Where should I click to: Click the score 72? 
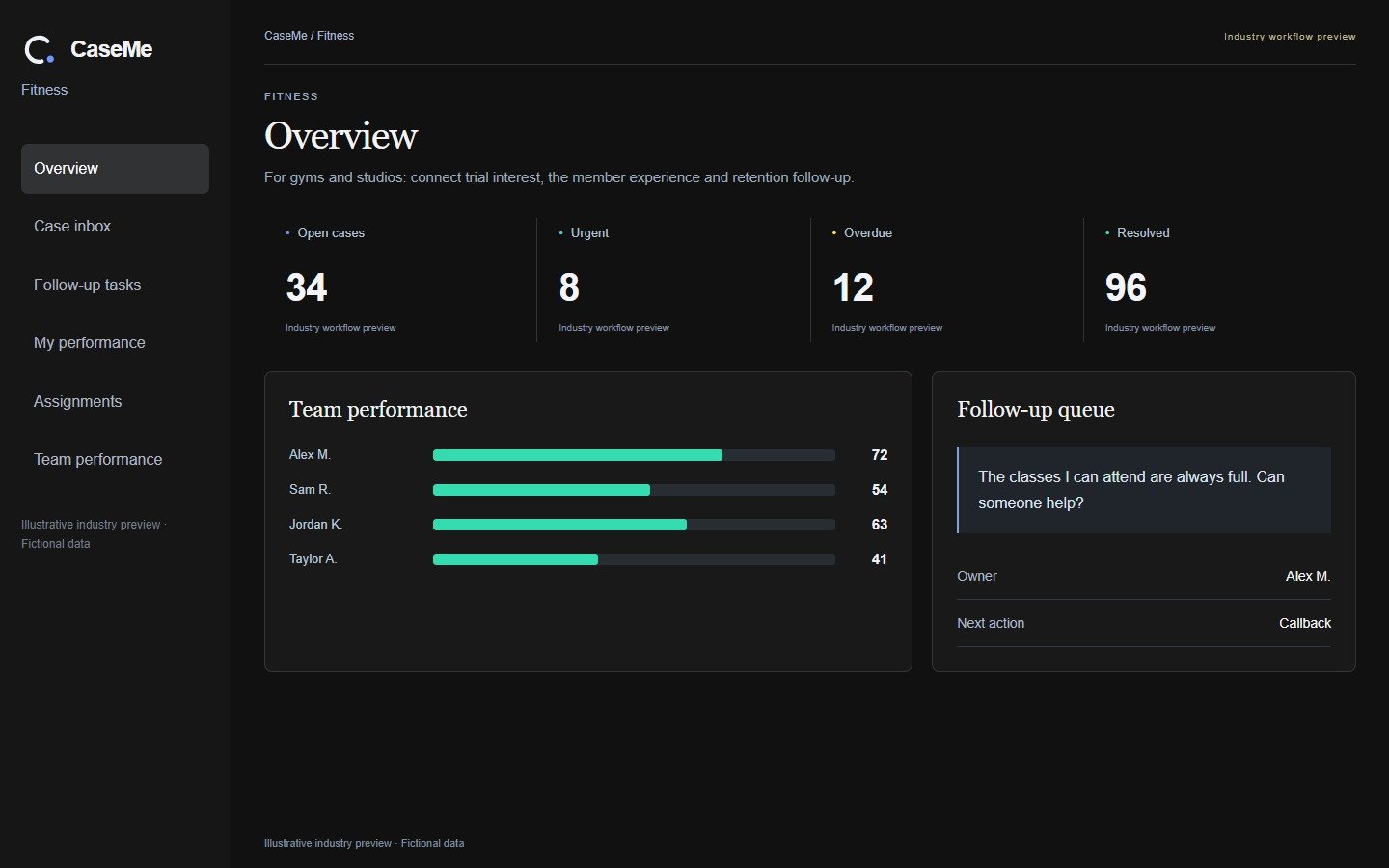coord(879,455)
